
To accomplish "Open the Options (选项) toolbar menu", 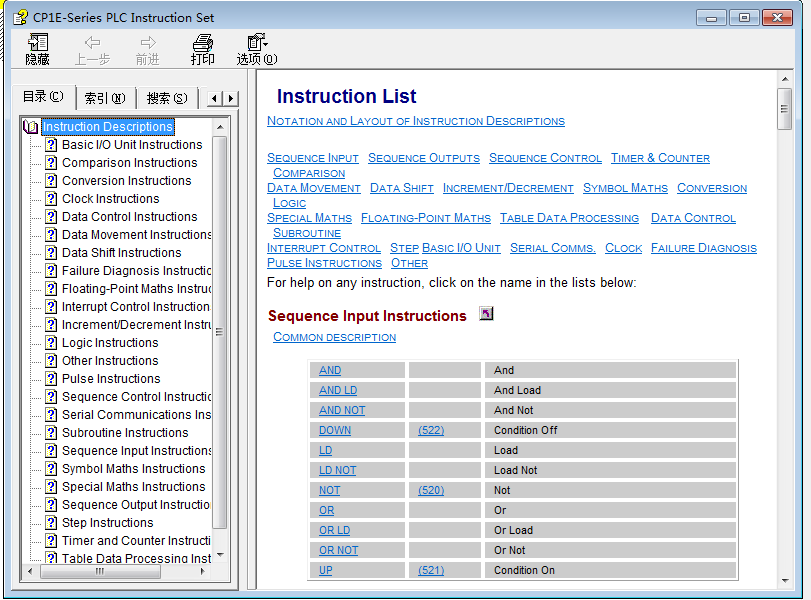I will coord(257,43).
